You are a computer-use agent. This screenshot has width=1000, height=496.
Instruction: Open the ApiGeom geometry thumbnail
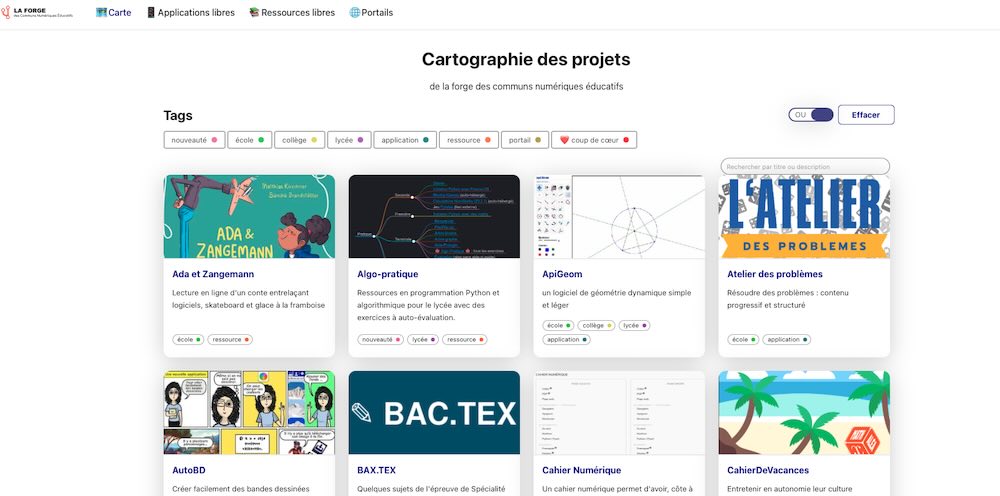[x=619, y=217]
